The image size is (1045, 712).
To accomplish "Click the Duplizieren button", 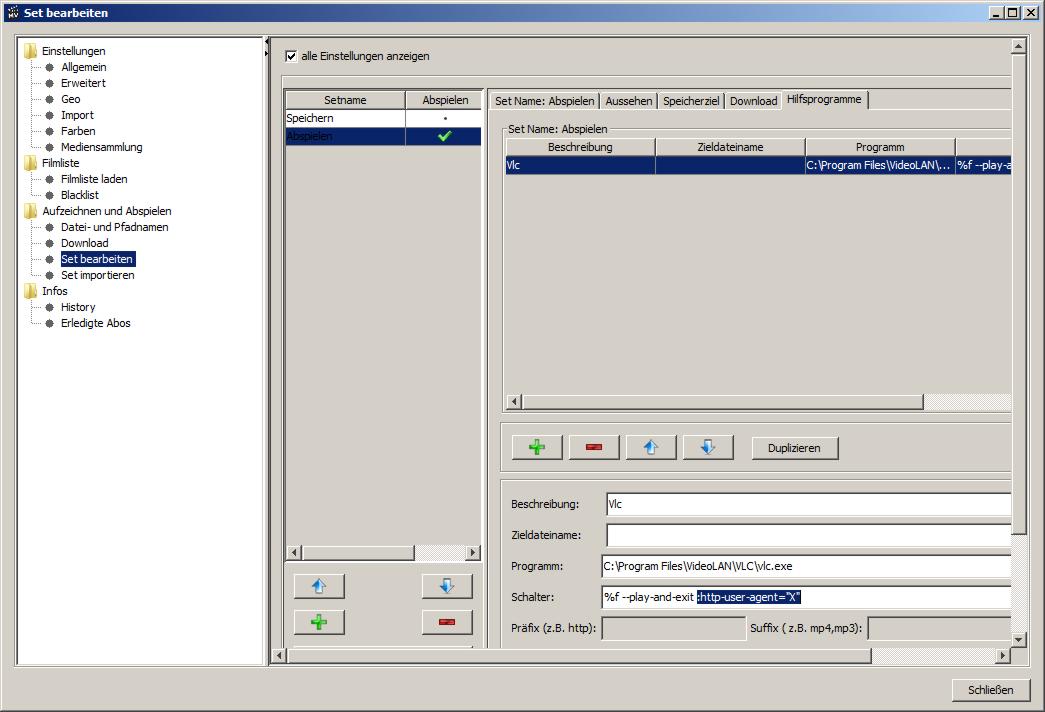I will coord(794,448).
